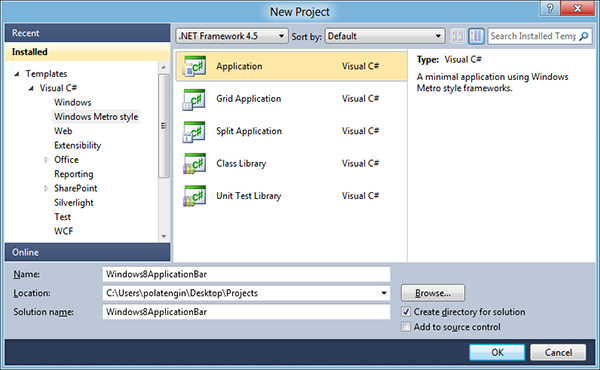Select the Unit Test Library template icon

[x=194, y=196]
